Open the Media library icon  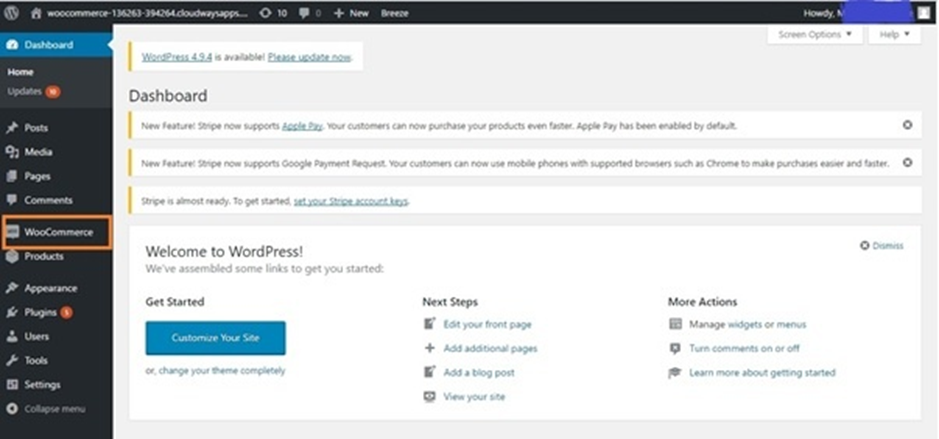tap(12, 152)
